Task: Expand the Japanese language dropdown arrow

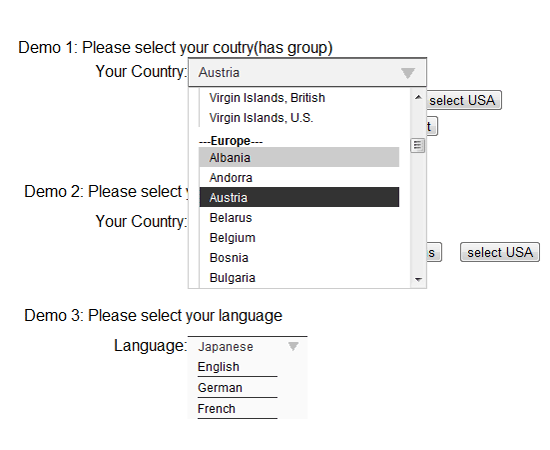Action: [x=293, y=347]
